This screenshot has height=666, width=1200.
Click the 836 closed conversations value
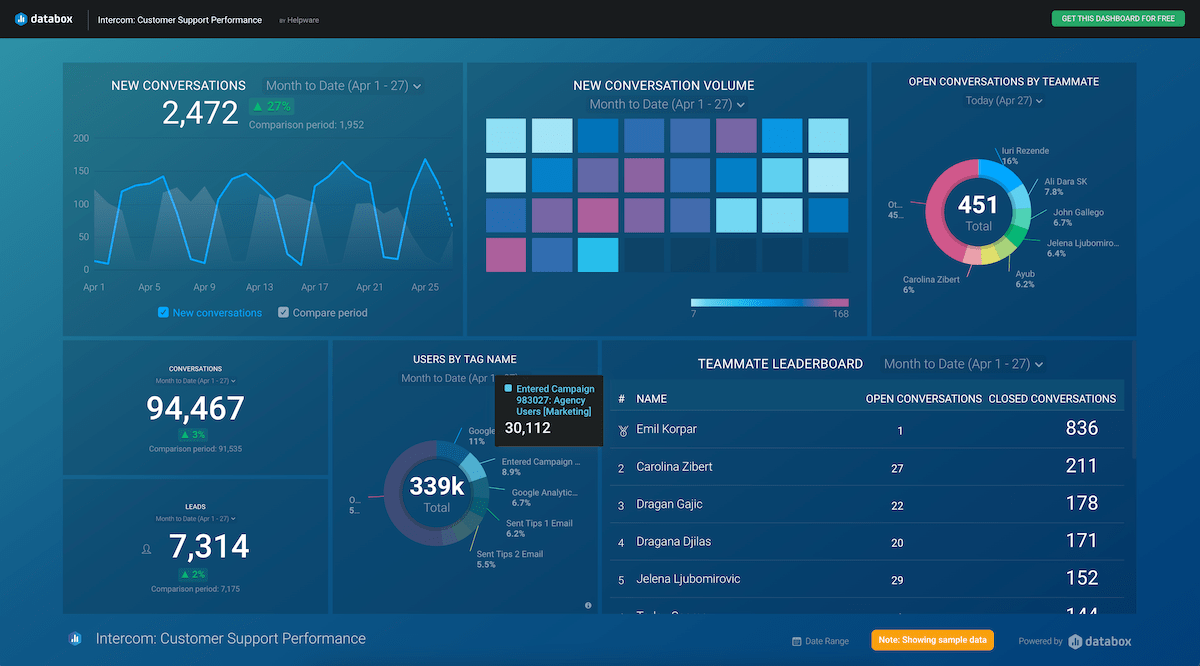[1082, 428]
